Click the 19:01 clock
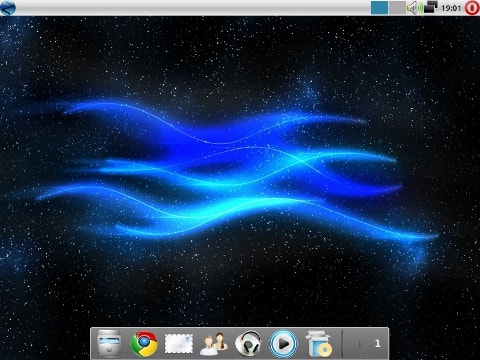This screenshot has width=480, height=360. [x=451, y=8]
